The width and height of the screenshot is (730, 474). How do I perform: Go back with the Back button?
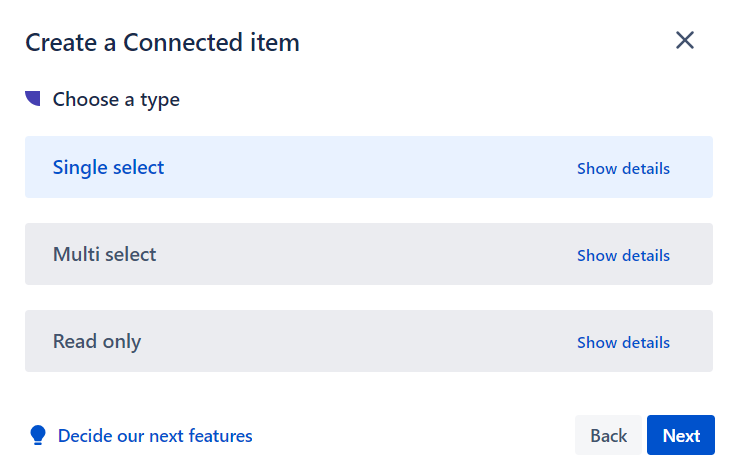[x=608, y=435]
